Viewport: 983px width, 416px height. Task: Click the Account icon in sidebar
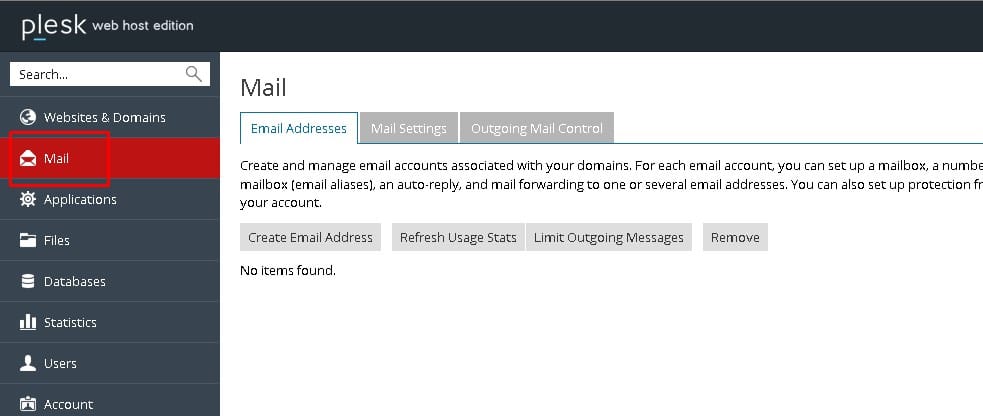point(28,404)
